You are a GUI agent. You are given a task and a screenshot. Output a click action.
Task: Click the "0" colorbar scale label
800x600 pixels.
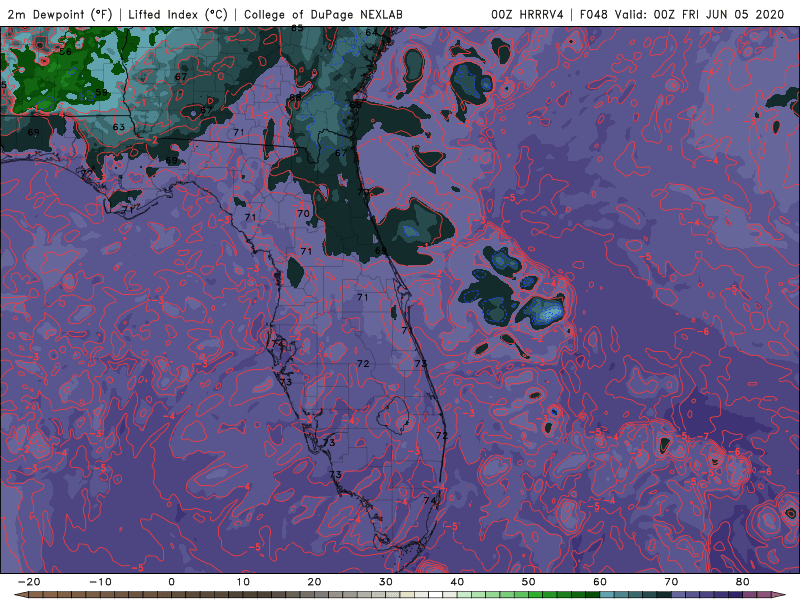[x=171, y=582]
